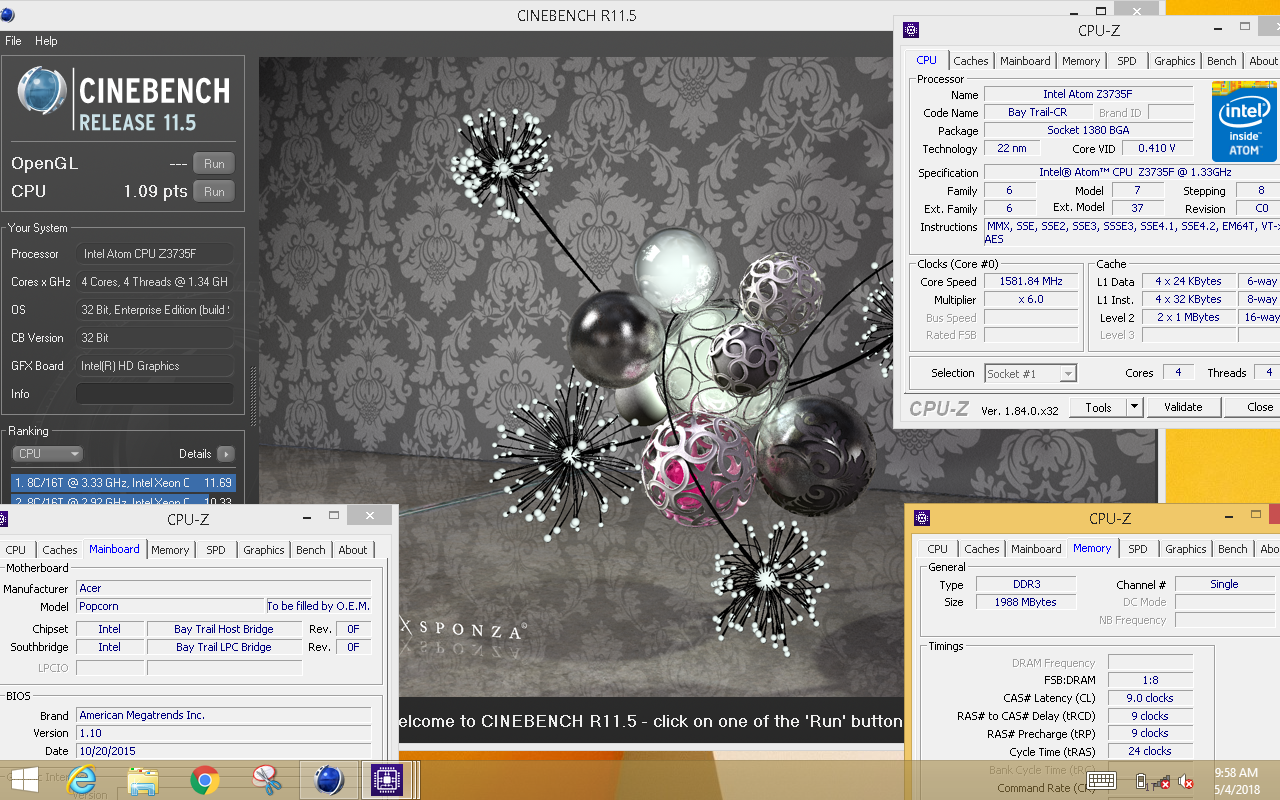Open SPD tab in Mainboard CPU-Z window
Screen dimensions: 1280x800
pyautogui.click(x=216, y=550)
